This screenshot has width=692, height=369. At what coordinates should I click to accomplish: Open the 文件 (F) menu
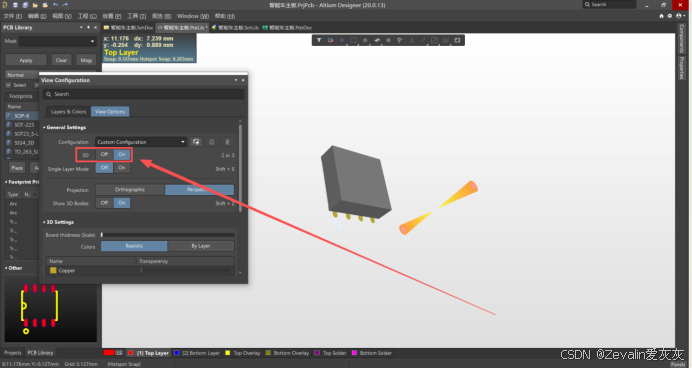pyautogui.click(x=12, y=16)
